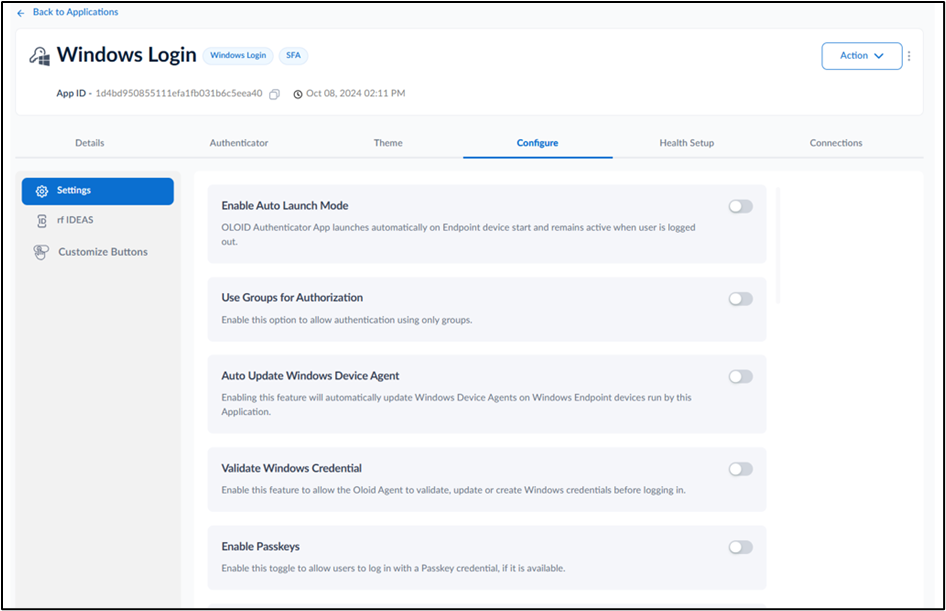
Task: Click the Passkey credential description text
Action: click(393, 568)
